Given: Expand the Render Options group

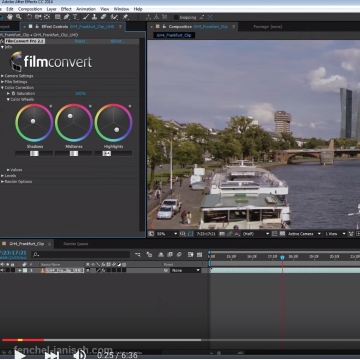Looking at the screenshot, I should point(2,182).
